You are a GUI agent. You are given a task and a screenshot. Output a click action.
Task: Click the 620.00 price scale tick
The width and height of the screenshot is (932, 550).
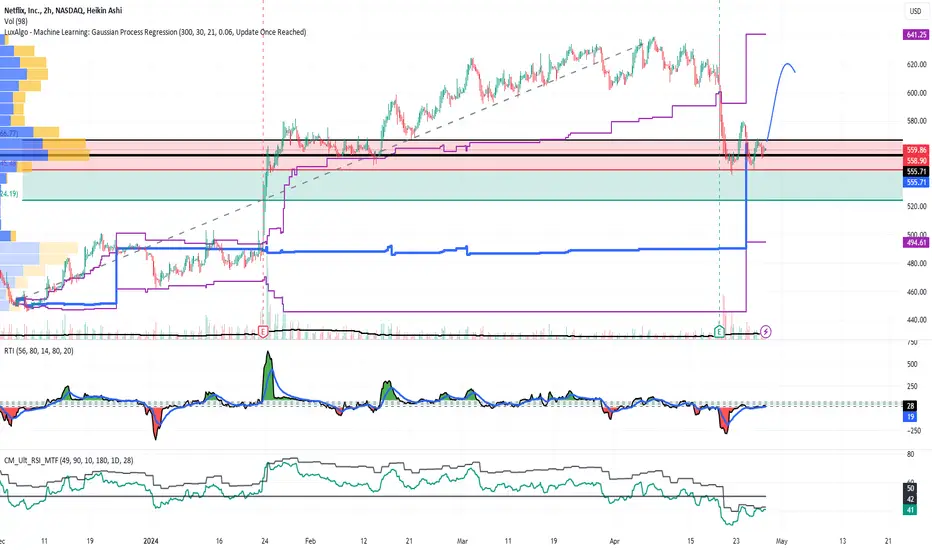tap(917, 64)
